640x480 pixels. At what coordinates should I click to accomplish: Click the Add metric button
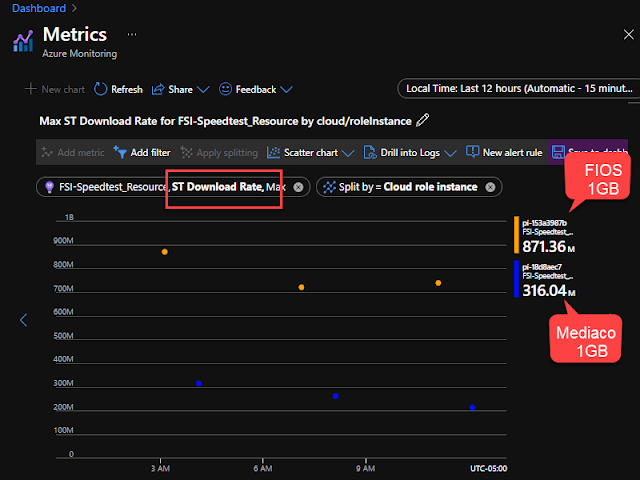click(x=73, y=153)
